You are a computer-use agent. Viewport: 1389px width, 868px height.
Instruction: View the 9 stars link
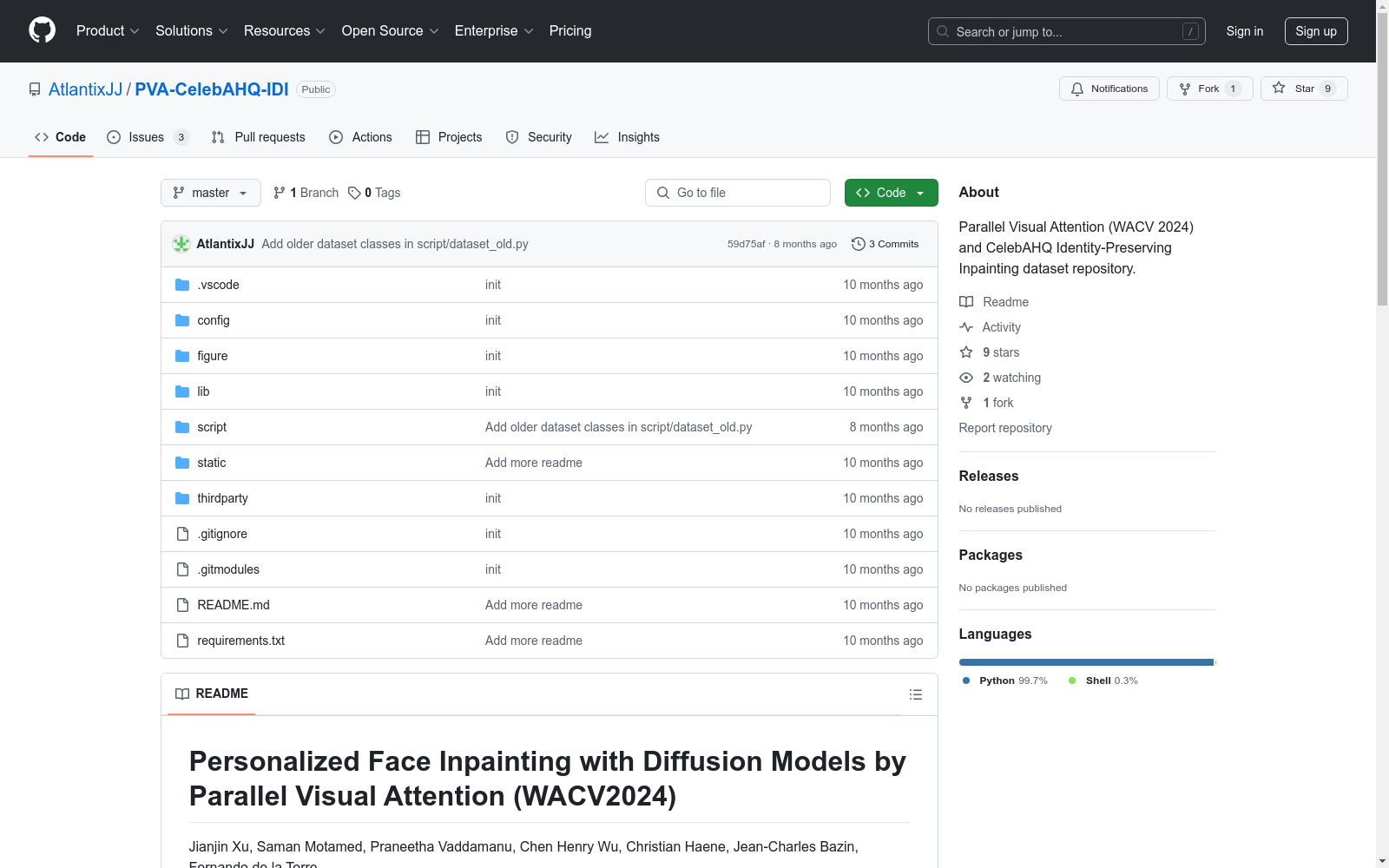pos(990,352)
